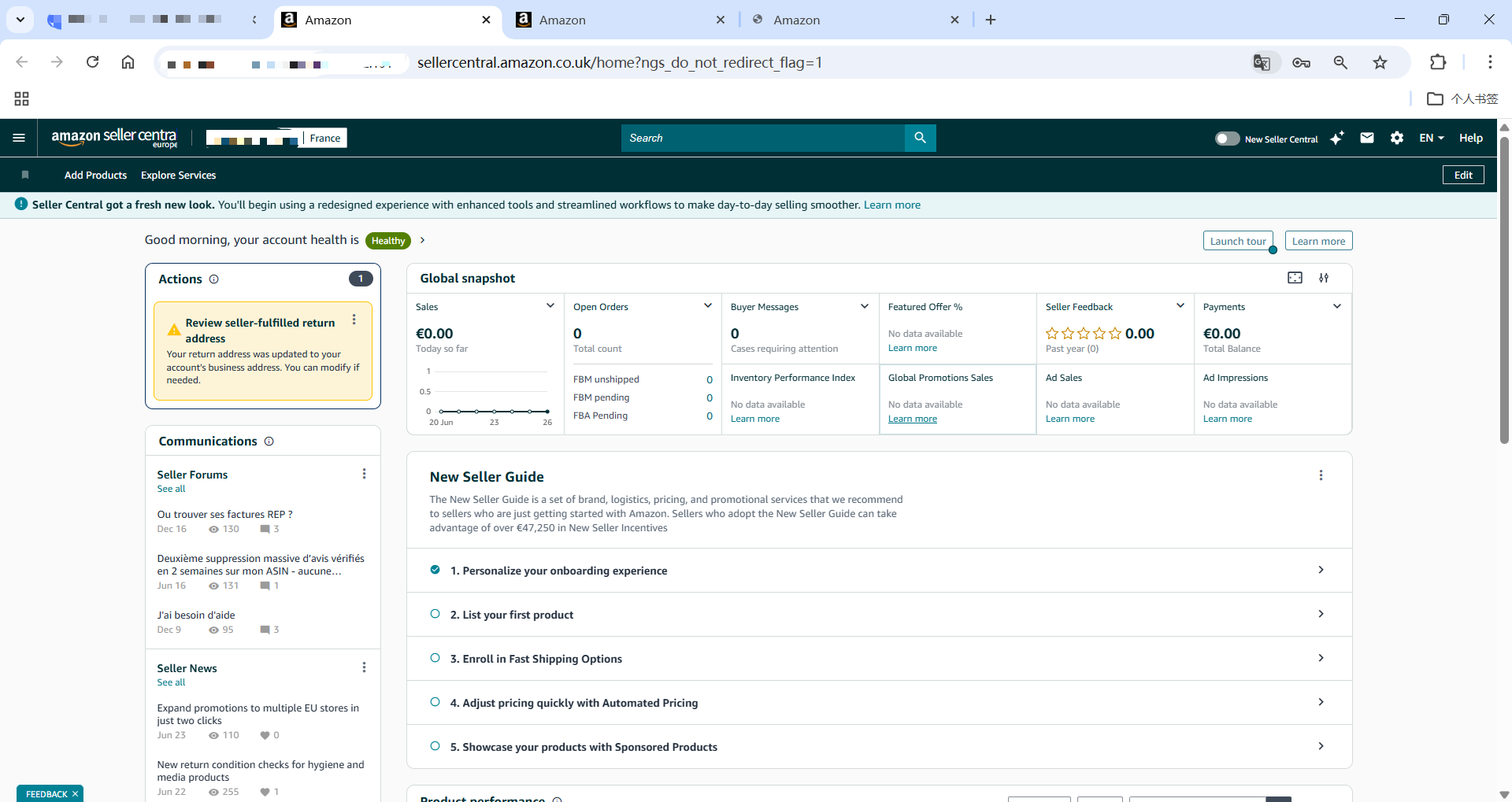Click the zoom magnifier icon in address bar
The width and height of the screenshot is (1512, 802).
coord(1340,62)
